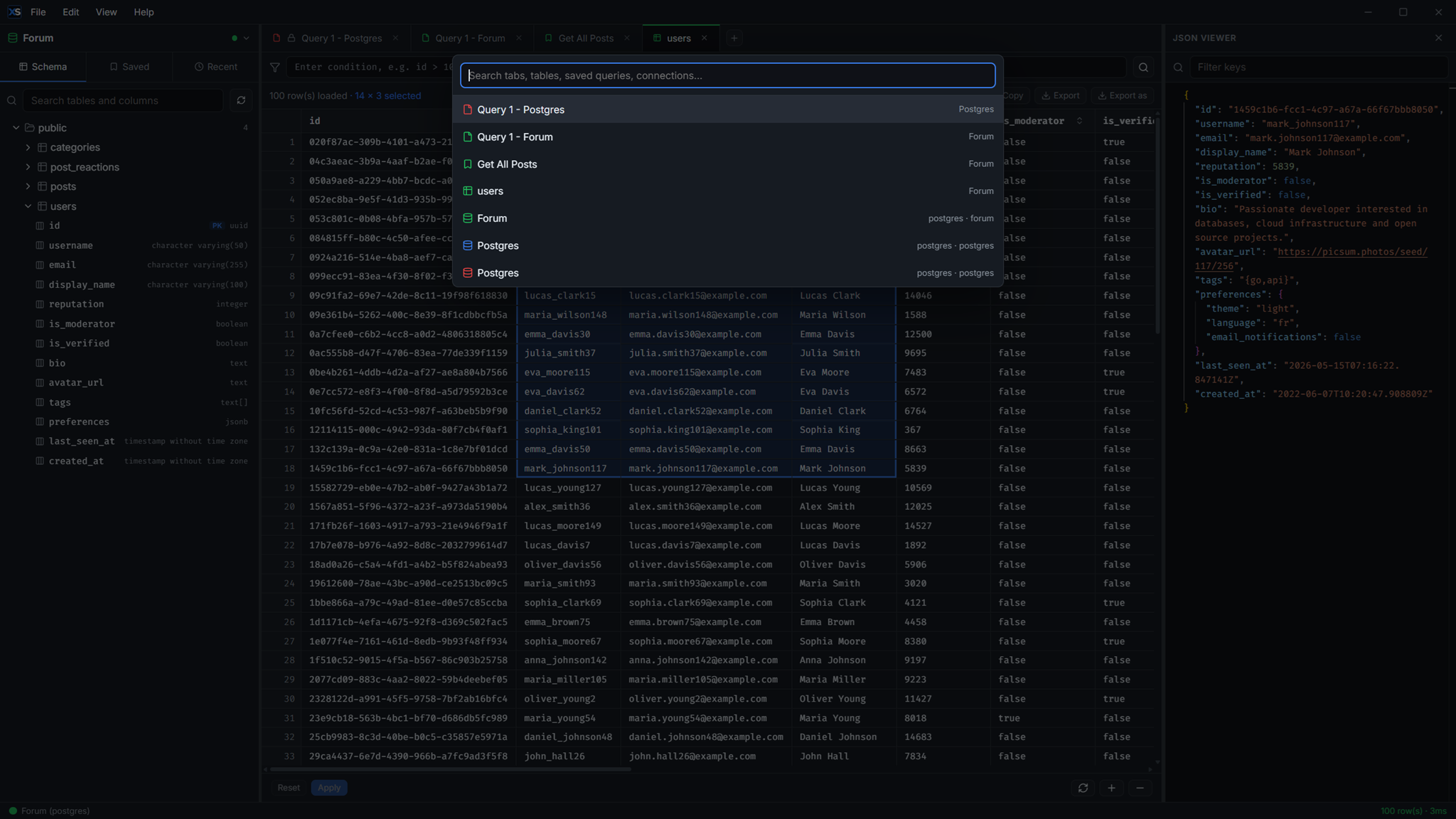Image resolution: width=1456 pixels, height=819 pixels.
Task: Open the Query 1 - Forum tab
Action: point(470,38)
